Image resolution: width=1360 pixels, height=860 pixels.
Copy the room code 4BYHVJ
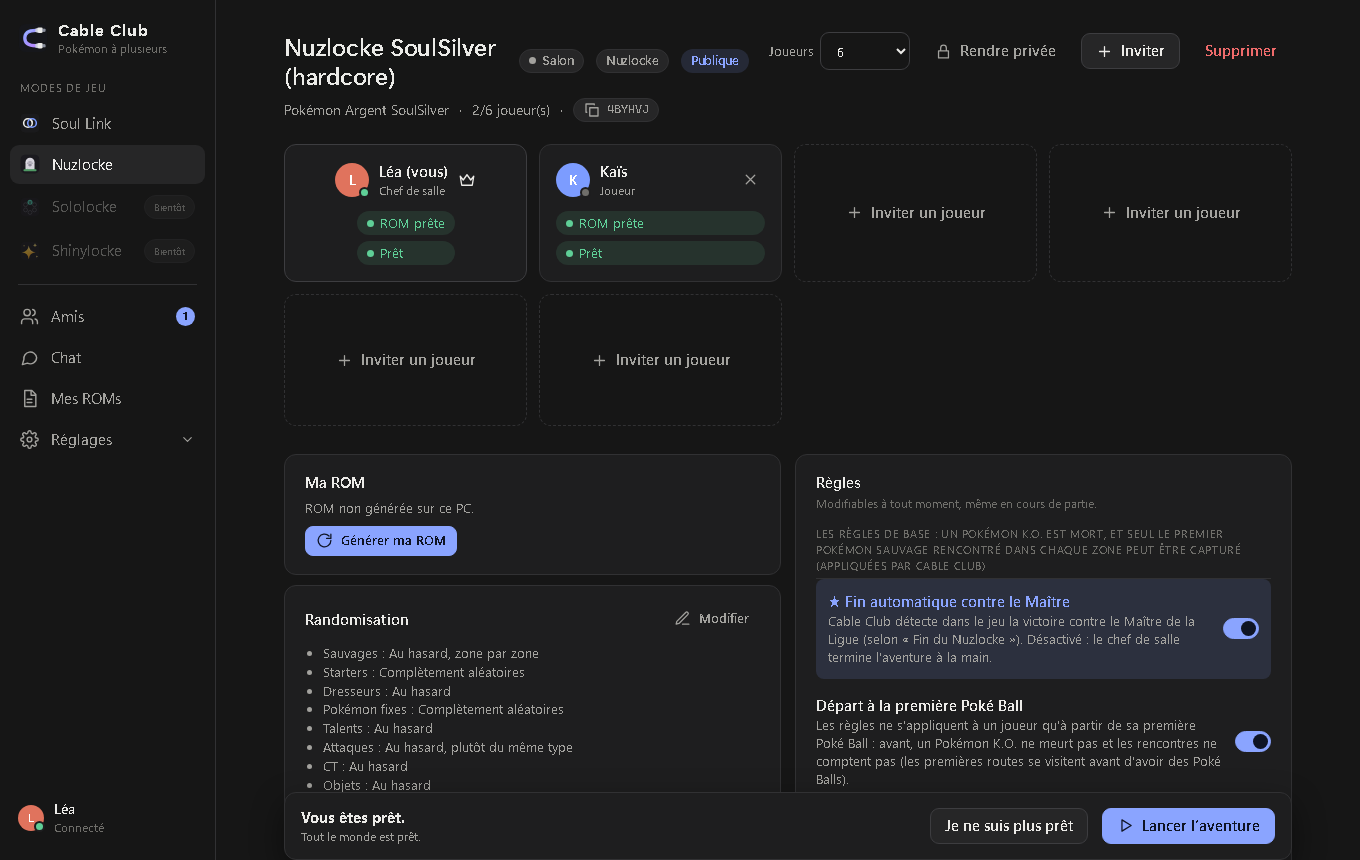616,110
